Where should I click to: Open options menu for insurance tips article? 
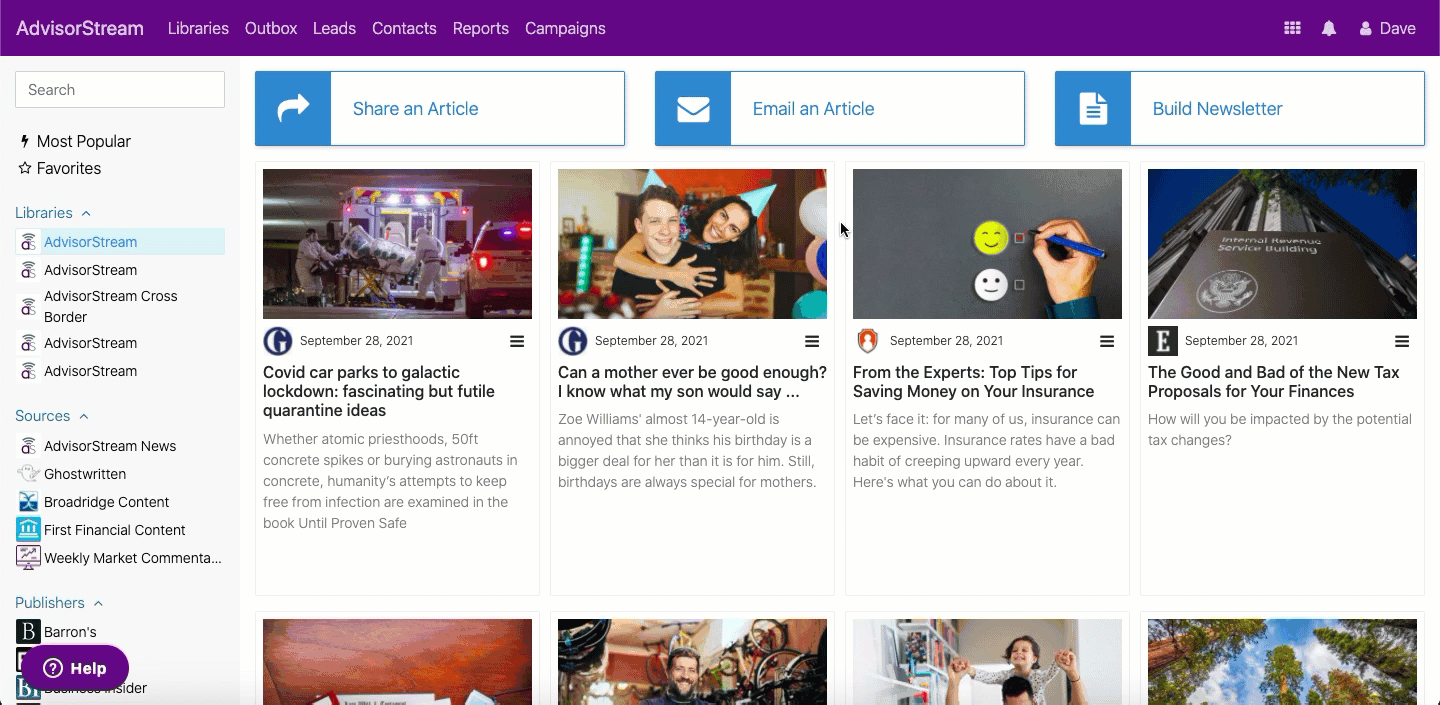pos(1107,342)
